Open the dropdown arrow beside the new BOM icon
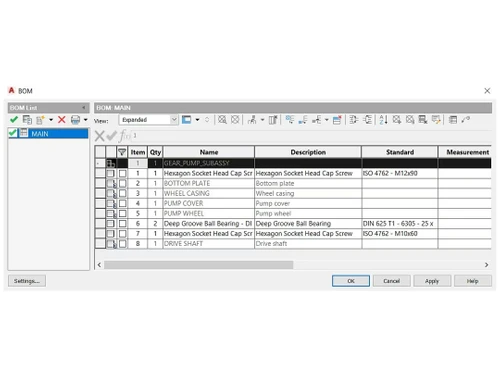The image size is (500, 375). pyautogui.click(x=51, y=119)
